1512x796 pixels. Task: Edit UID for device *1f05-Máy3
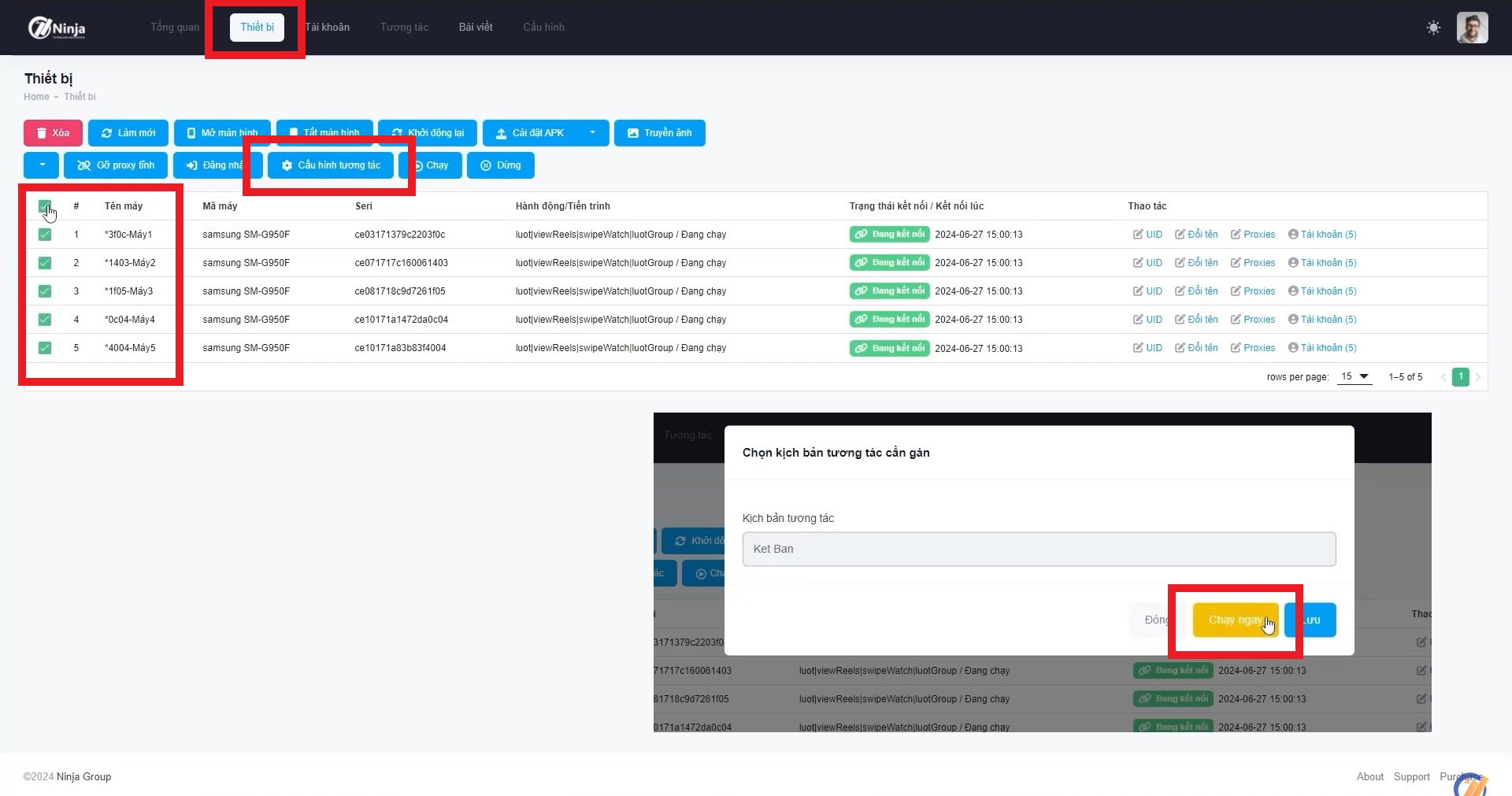1147,291
